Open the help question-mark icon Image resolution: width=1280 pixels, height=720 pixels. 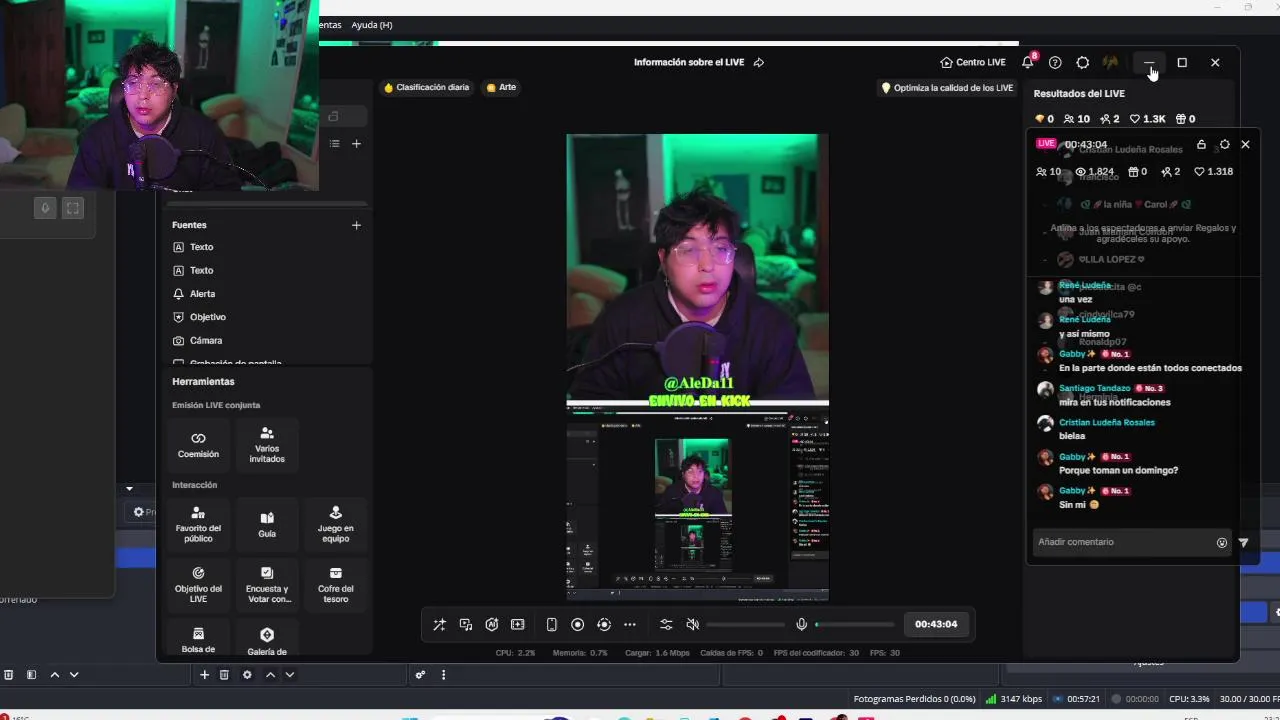[1055, 62]
